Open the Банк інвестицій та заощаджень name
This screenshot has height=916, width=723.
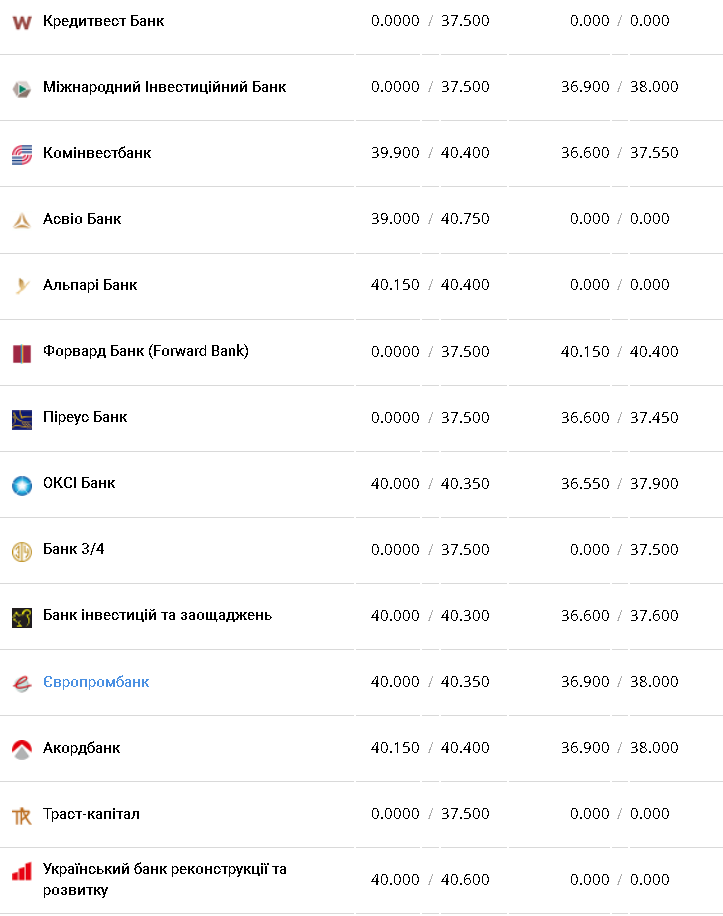click(x=157, y=615)
